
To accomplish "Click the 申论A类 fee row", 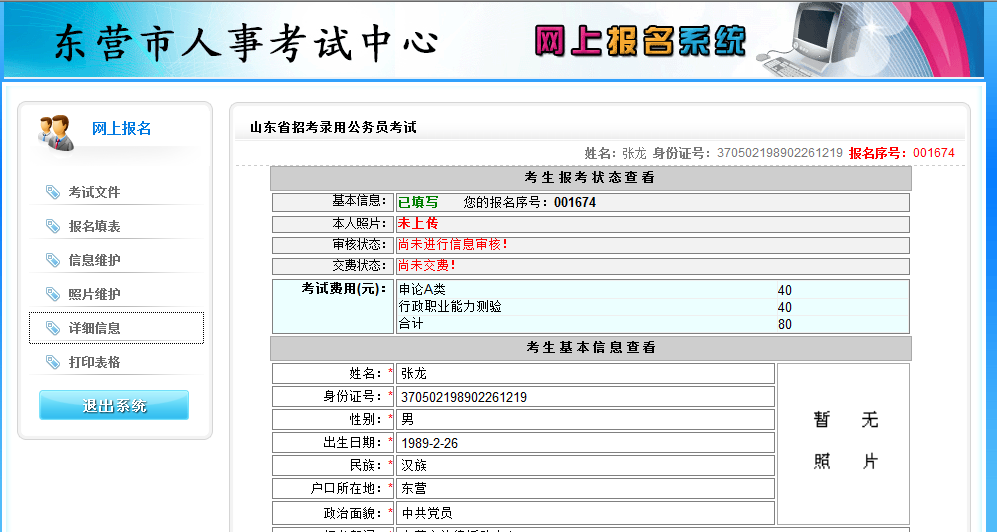I will [652, 290].
